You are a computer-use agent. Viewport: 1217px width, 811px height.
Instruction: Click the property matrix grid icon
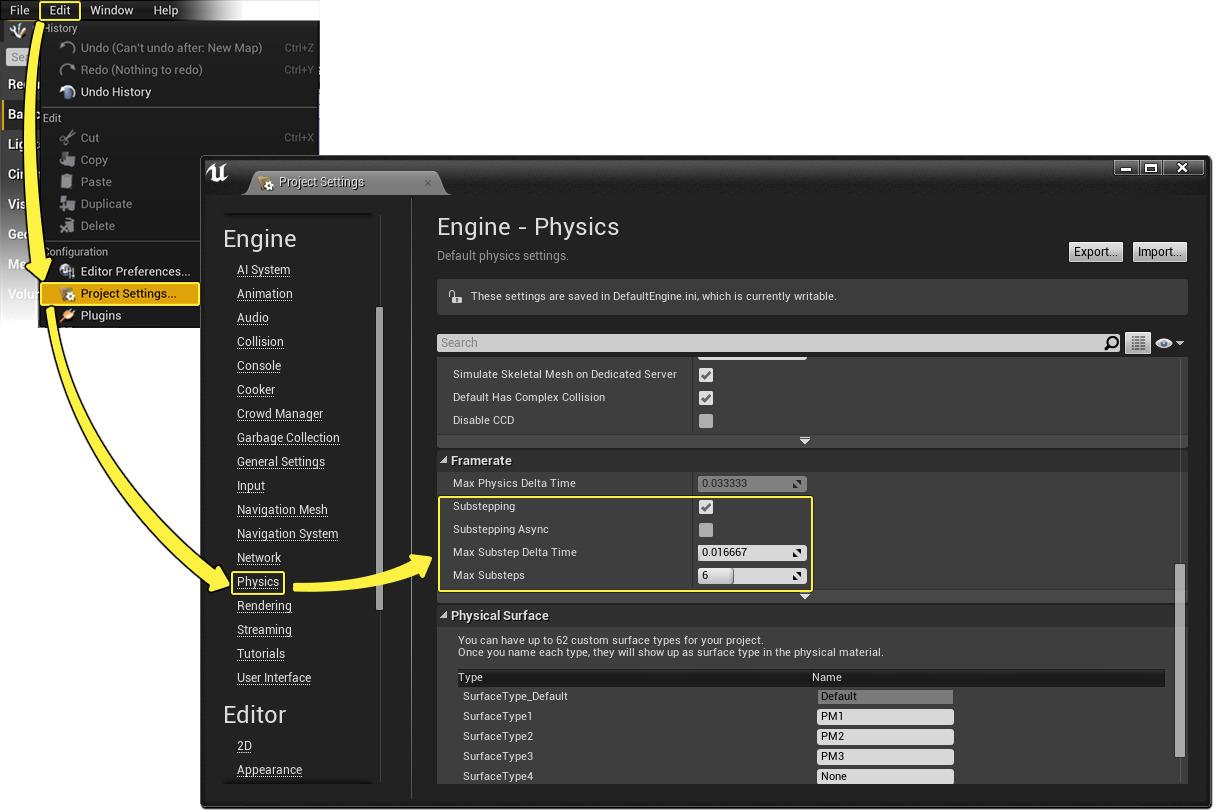(1137, 343)
